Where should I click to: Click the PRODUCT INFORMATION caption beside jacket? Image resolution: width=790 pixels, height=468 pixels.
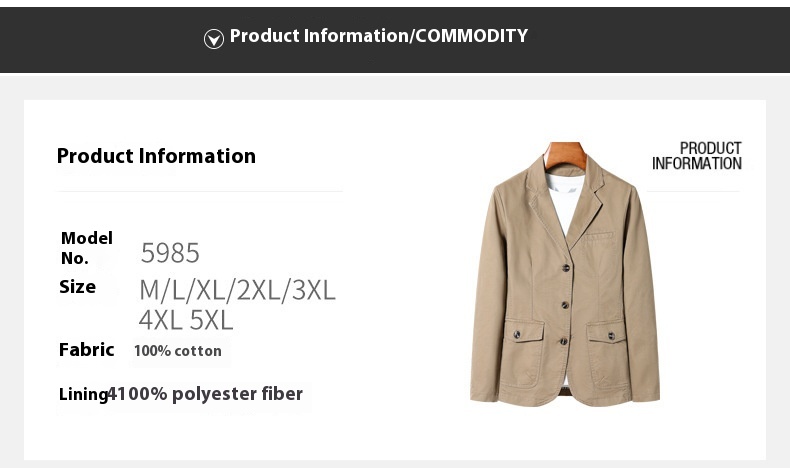(x=697, y=156)
